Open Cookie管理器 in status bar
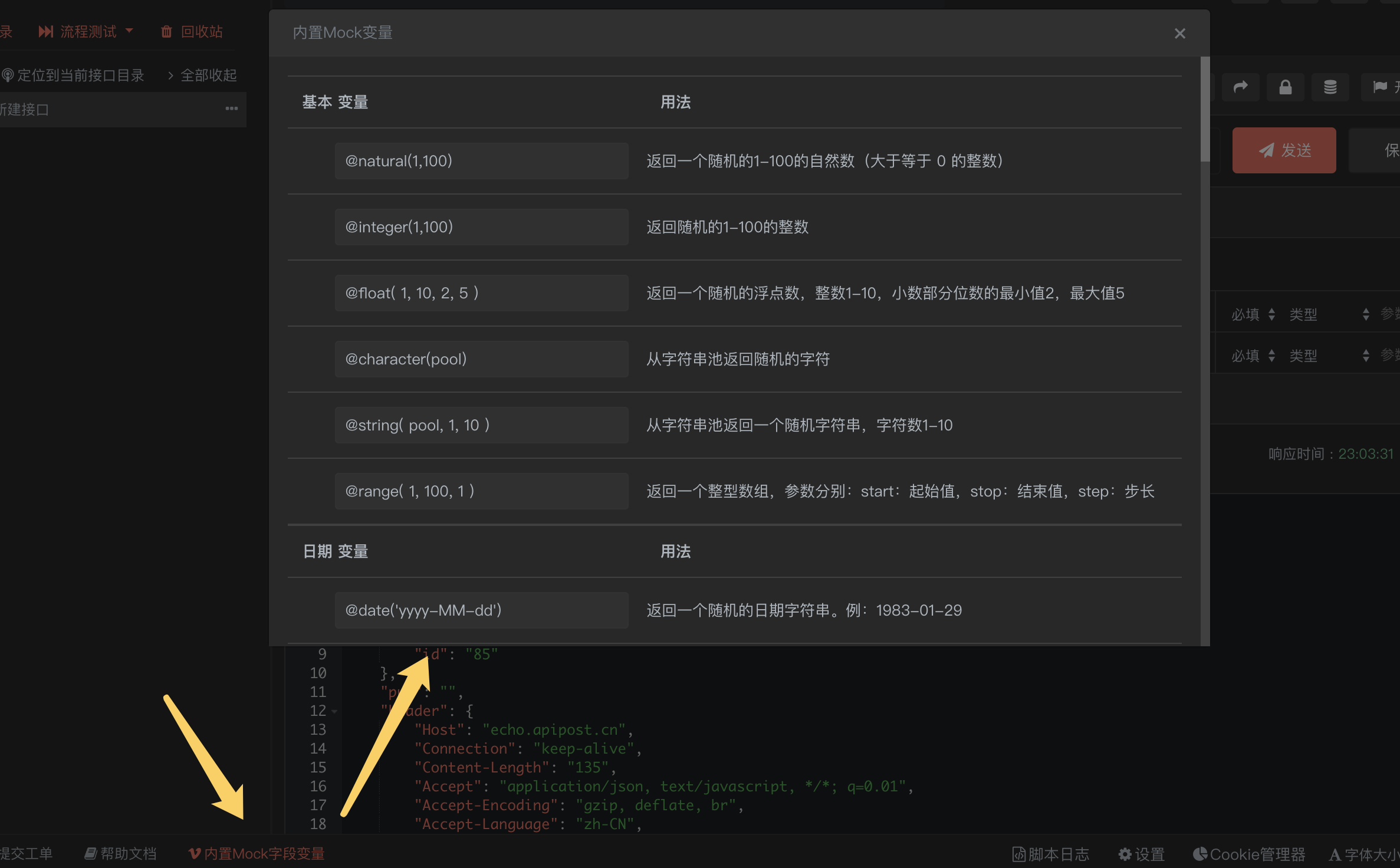 pos(1248,854)
